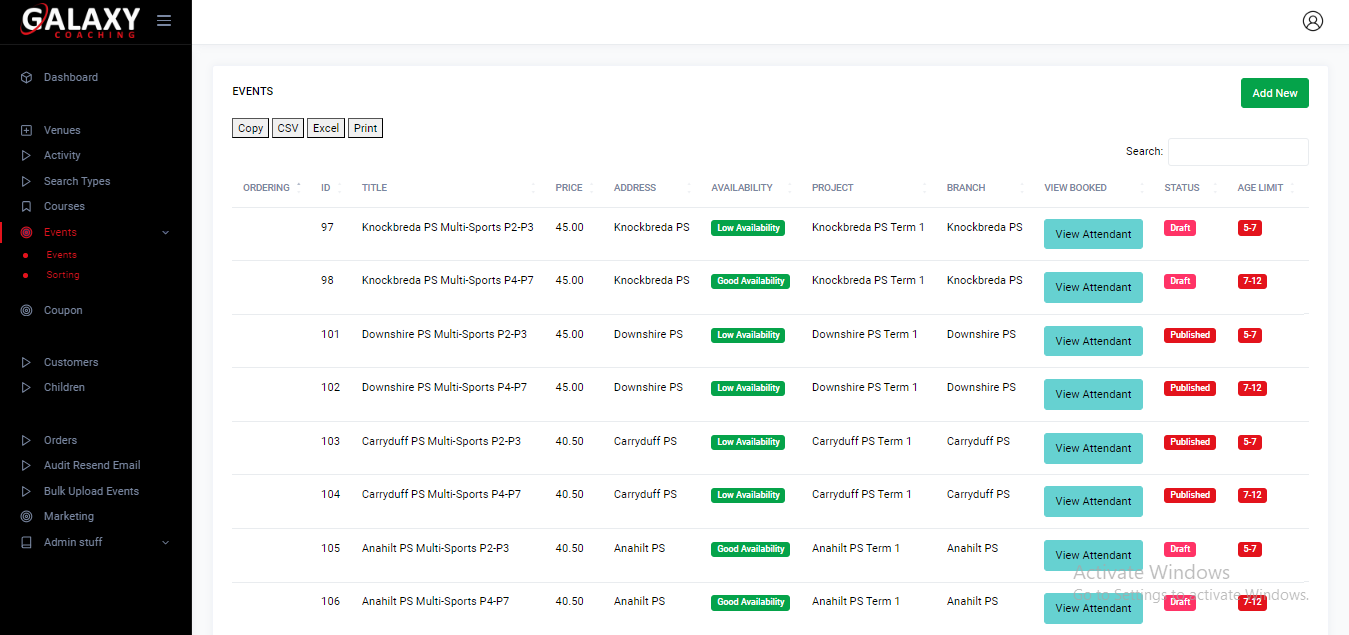Open Sorting submenu item
This screenshot has height=635, width=1349.
(63, 275)
